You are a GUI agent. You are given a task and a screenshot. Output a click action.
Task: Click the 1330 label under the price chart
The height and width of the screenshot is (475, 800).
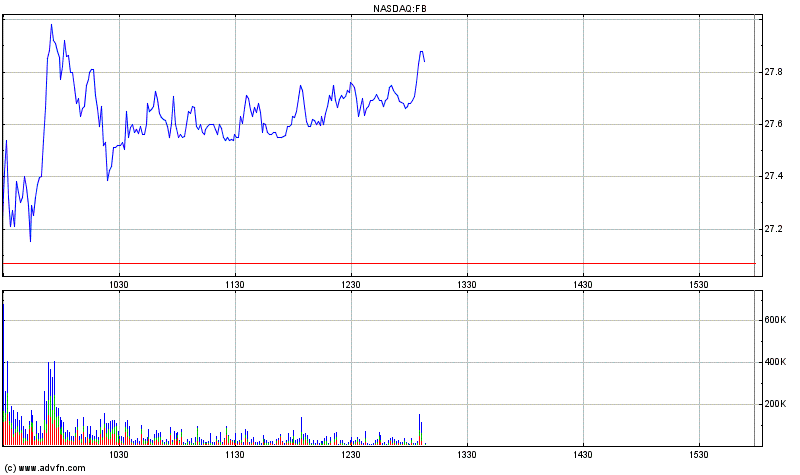467,285
